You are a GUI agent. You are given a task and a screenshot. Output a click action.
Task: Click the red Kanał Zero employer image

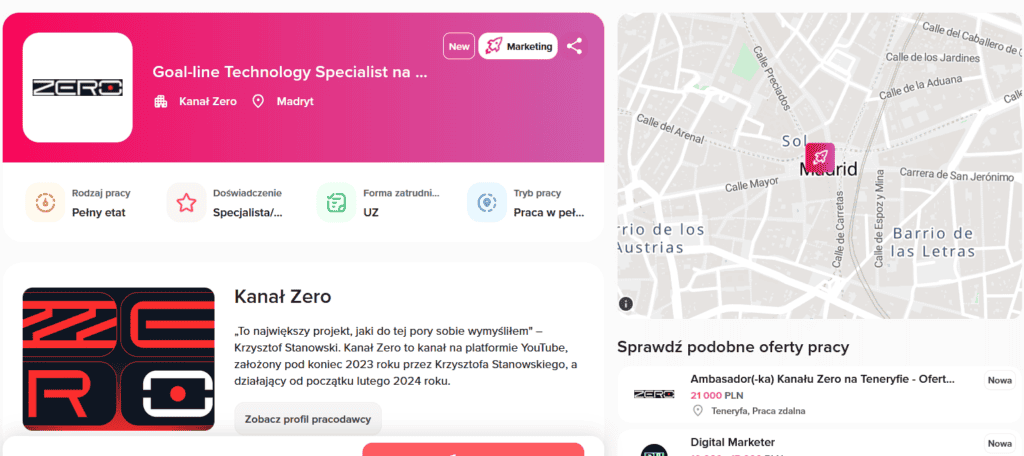[x=118, y=358]
